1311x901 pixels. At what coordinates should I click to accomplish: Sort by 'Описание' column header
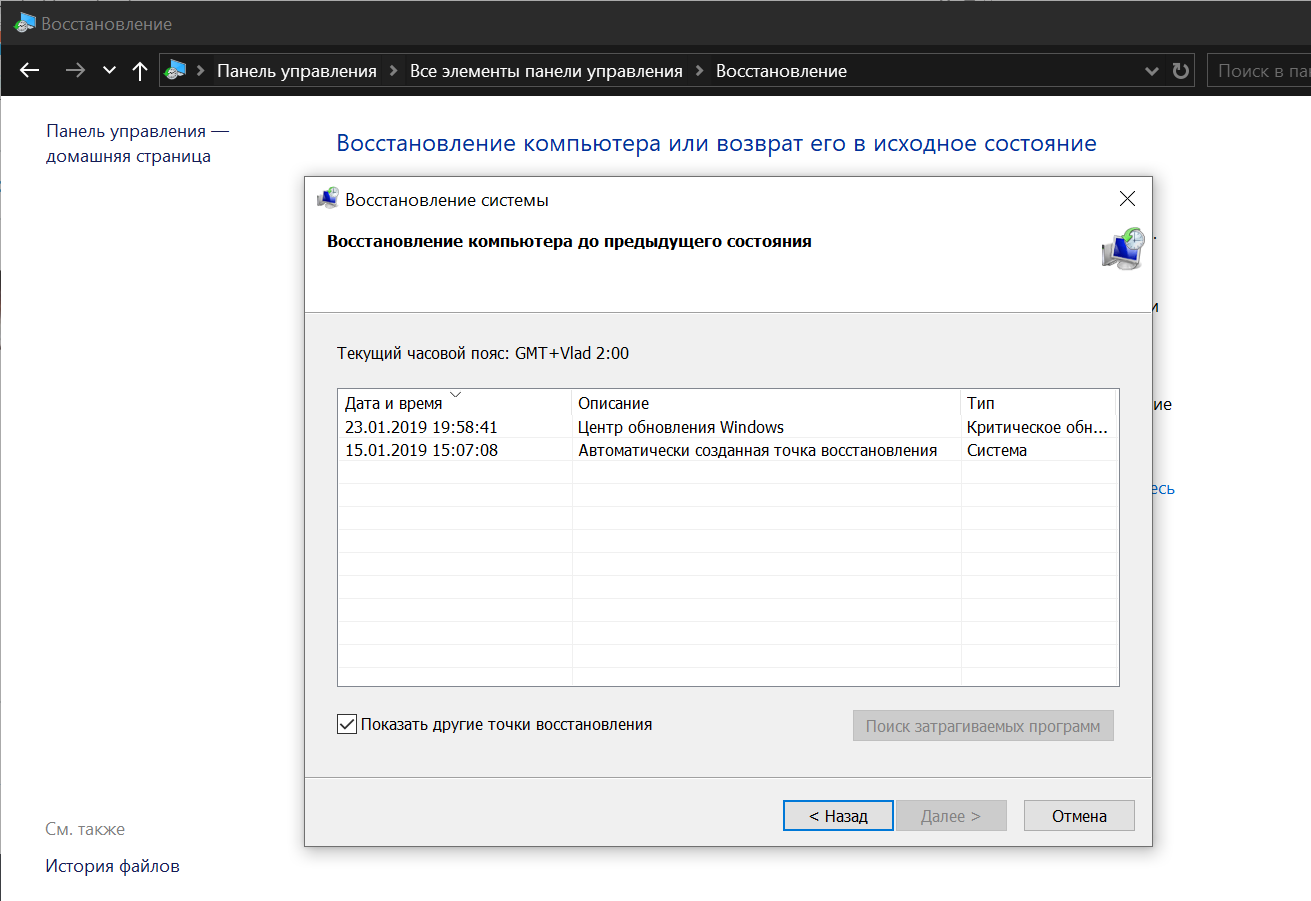click(766, 403)
